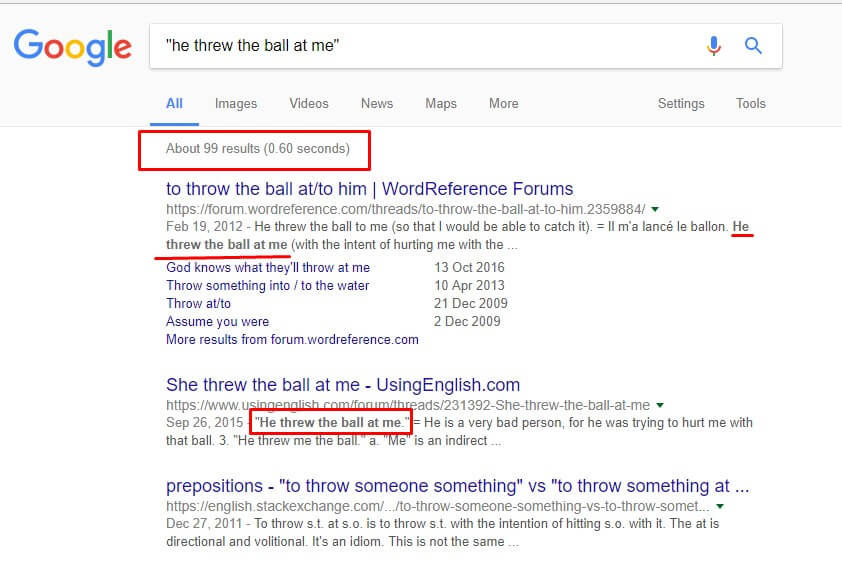Open the Settings menu
Viewport: 842px width, 569px height.
pos(681,104)
